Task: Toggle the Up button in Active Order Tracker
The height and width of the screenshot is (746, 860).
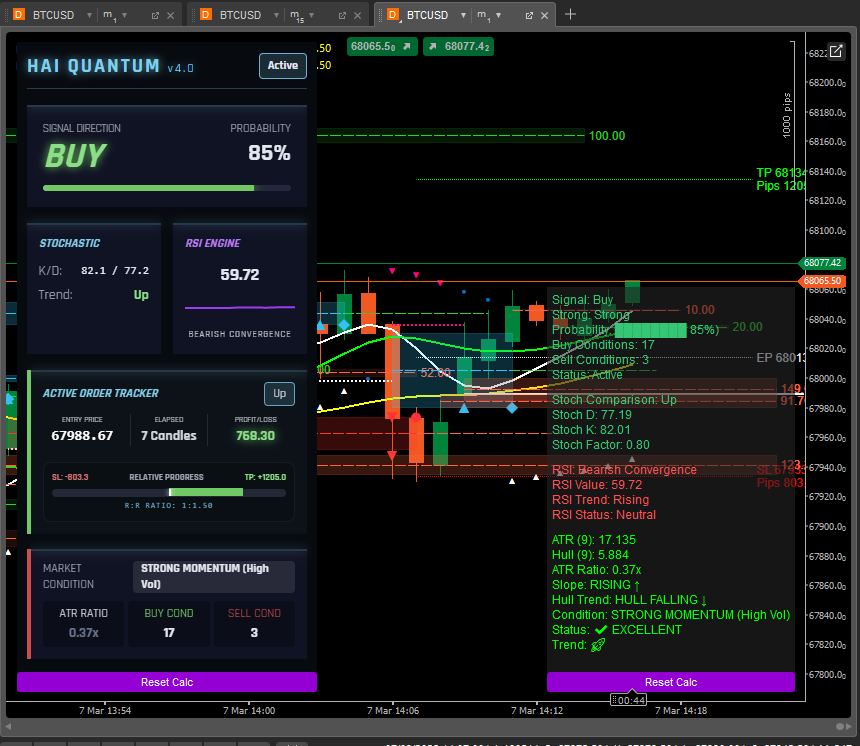Action: pyautogui.click(x=279, y=394)
